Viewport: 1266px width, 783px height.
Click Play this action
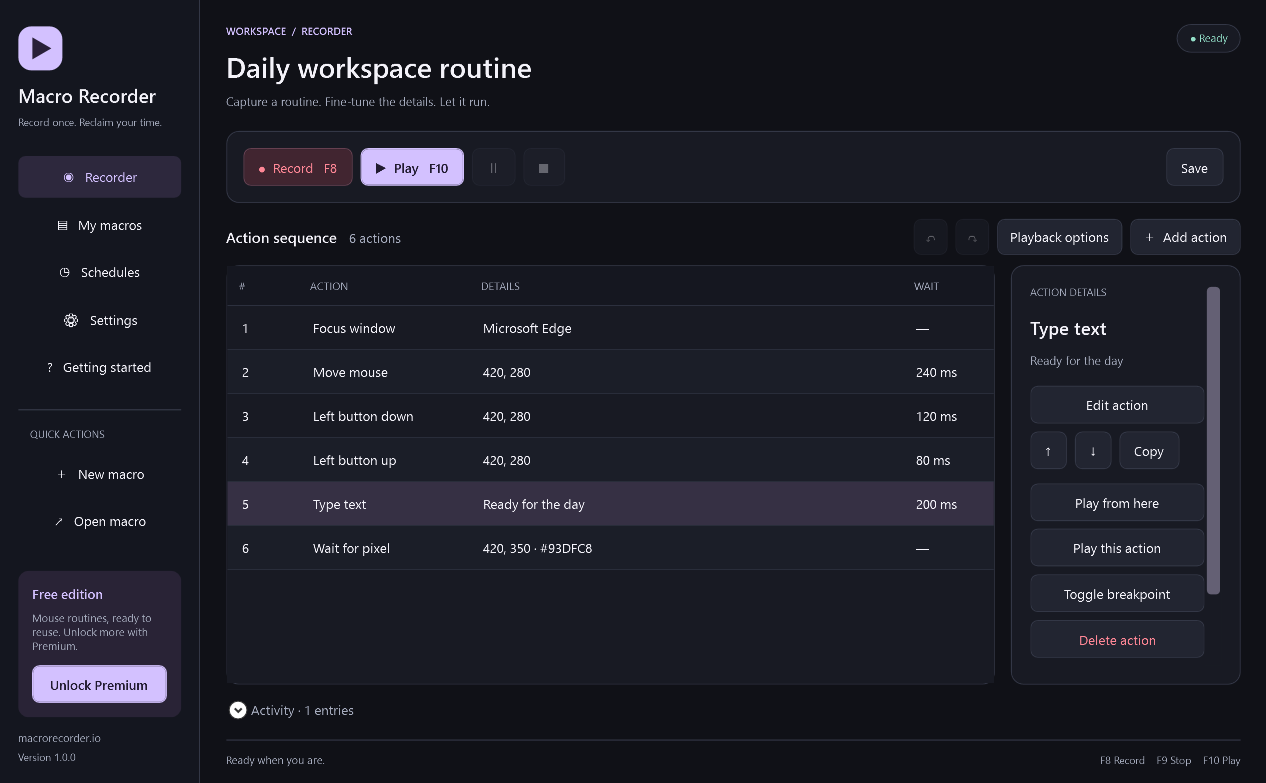(x=1117, y=548)
